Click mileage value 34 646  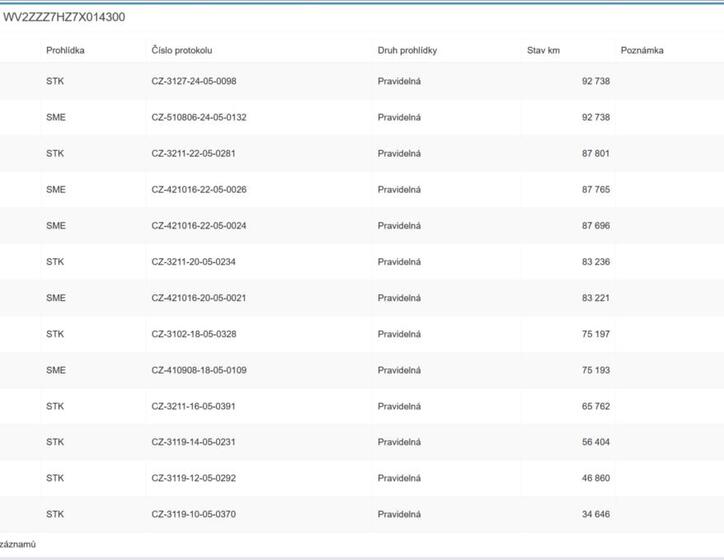tap(596, 514)
